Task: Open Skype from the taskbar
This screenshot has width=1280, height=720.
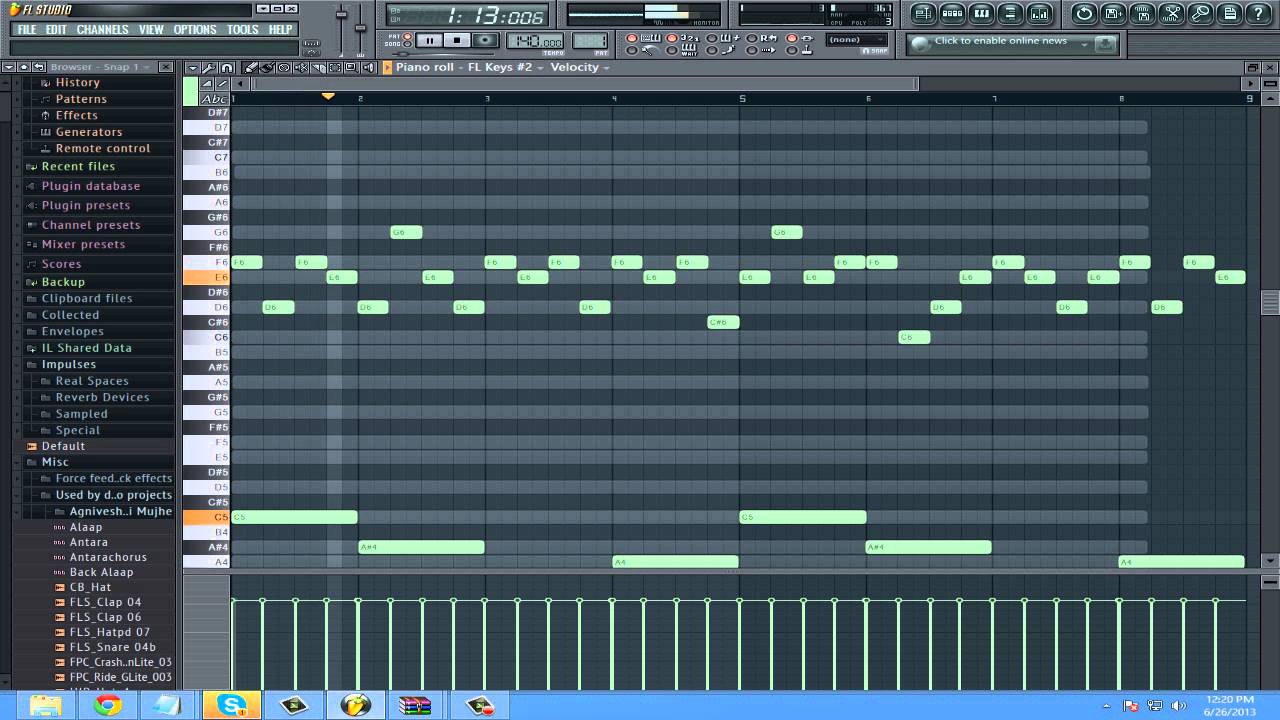Action: [232, 705]
